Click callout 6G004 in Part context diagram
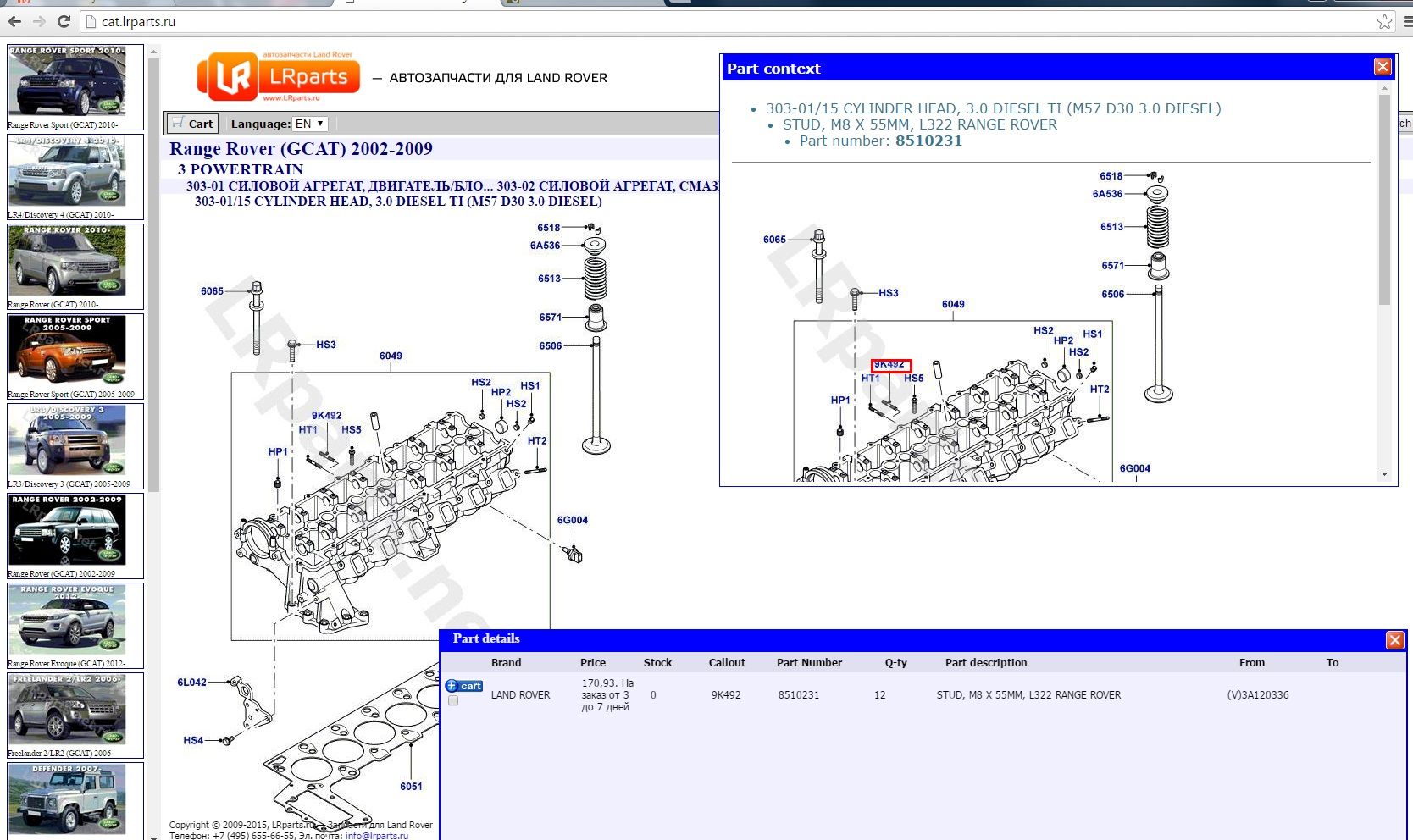1413x840 pixels. 1135,468
